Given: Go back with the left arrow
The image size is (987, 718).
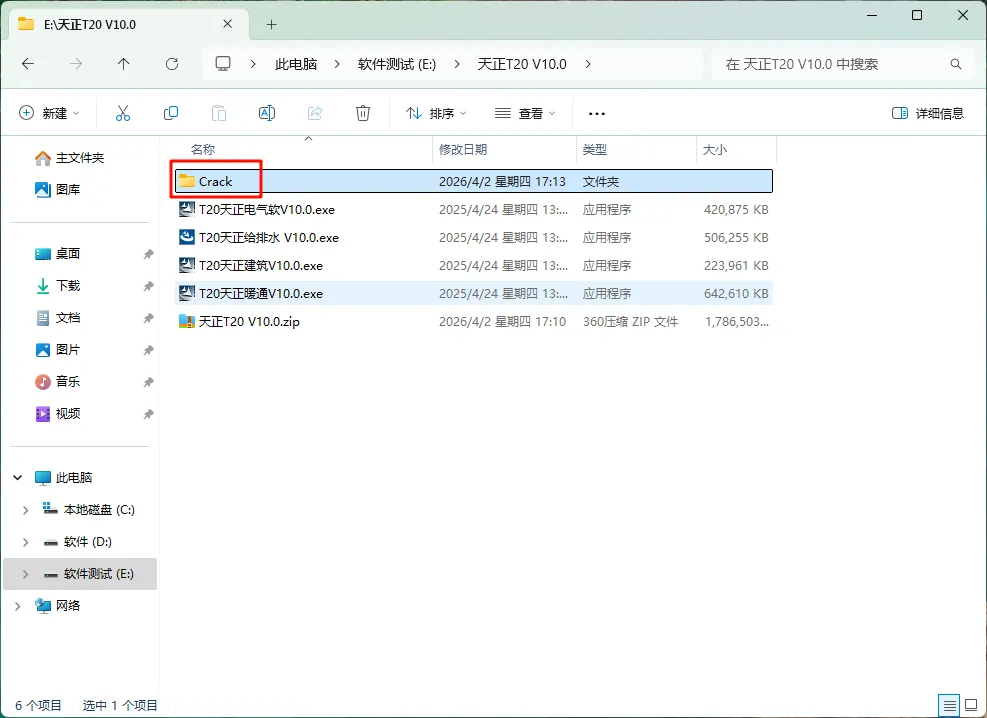Looking at the screenshot, I should click(x=28, y=64).
